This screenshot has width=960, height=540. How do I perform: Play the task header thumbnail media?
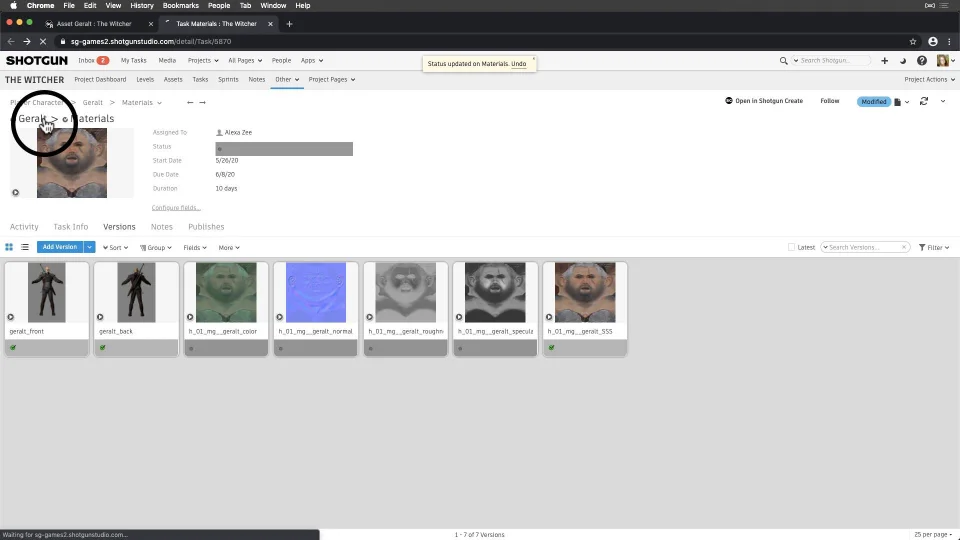pyautogui.click(x=15, y=192)
